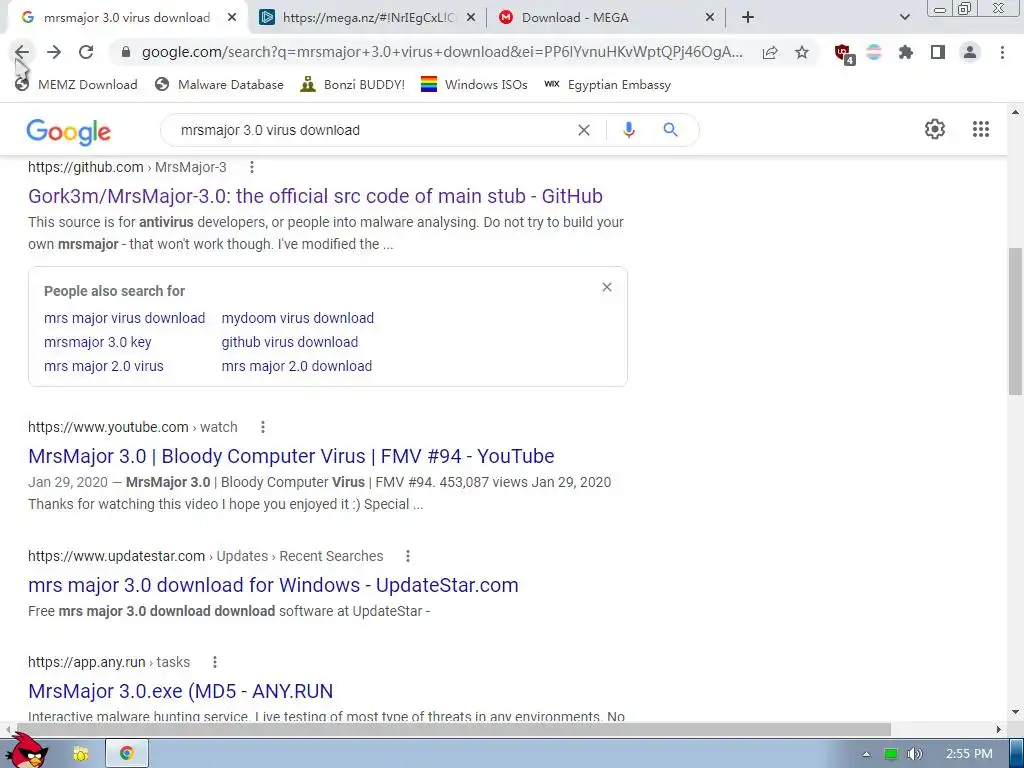Viewport: 1024px width, 768px height.
Task: Search for mrs major 2.0 virus
Action: click(104, 366)
